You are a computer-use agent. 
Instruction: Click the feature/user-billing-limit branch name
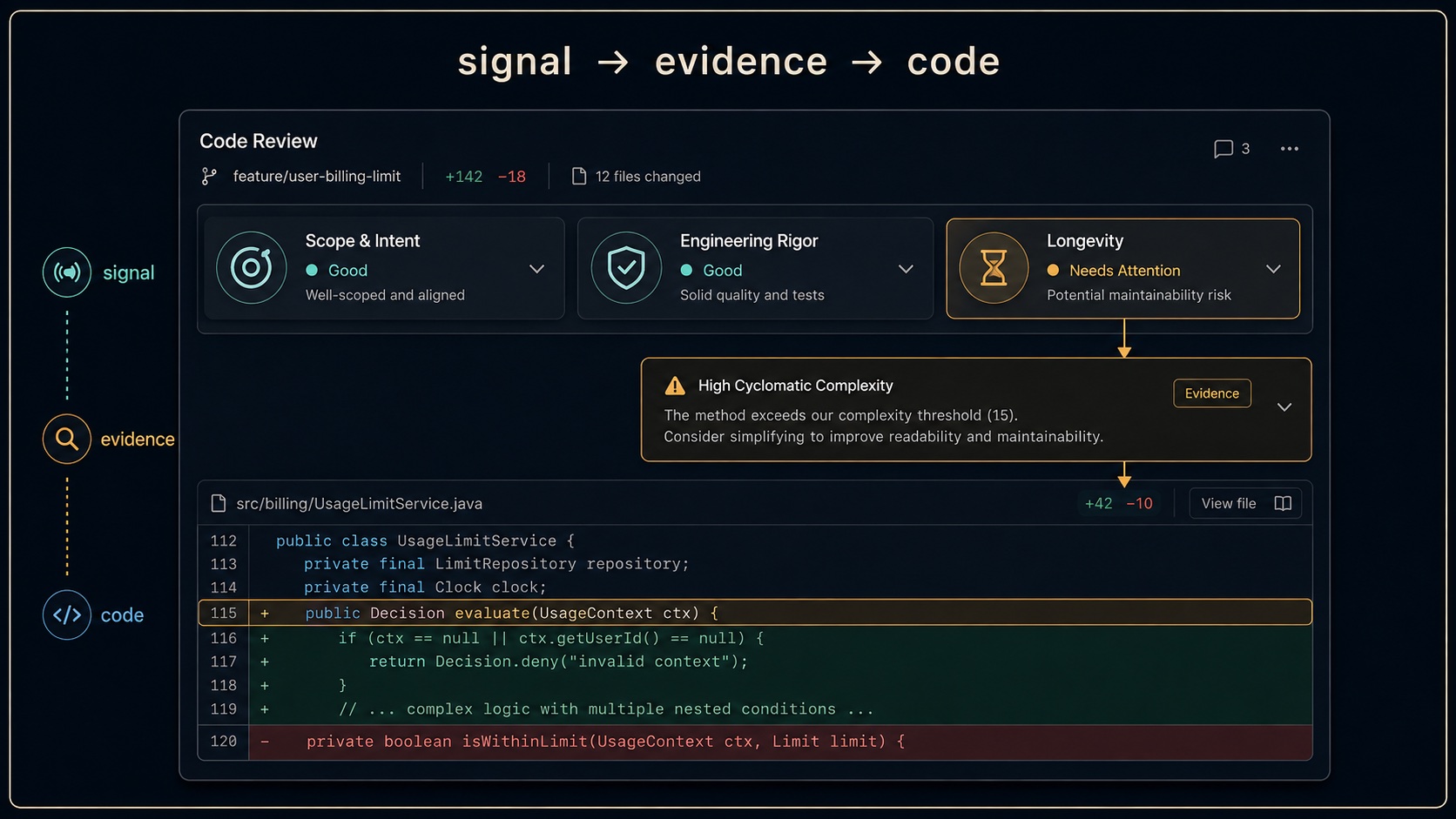click(317, 177)
